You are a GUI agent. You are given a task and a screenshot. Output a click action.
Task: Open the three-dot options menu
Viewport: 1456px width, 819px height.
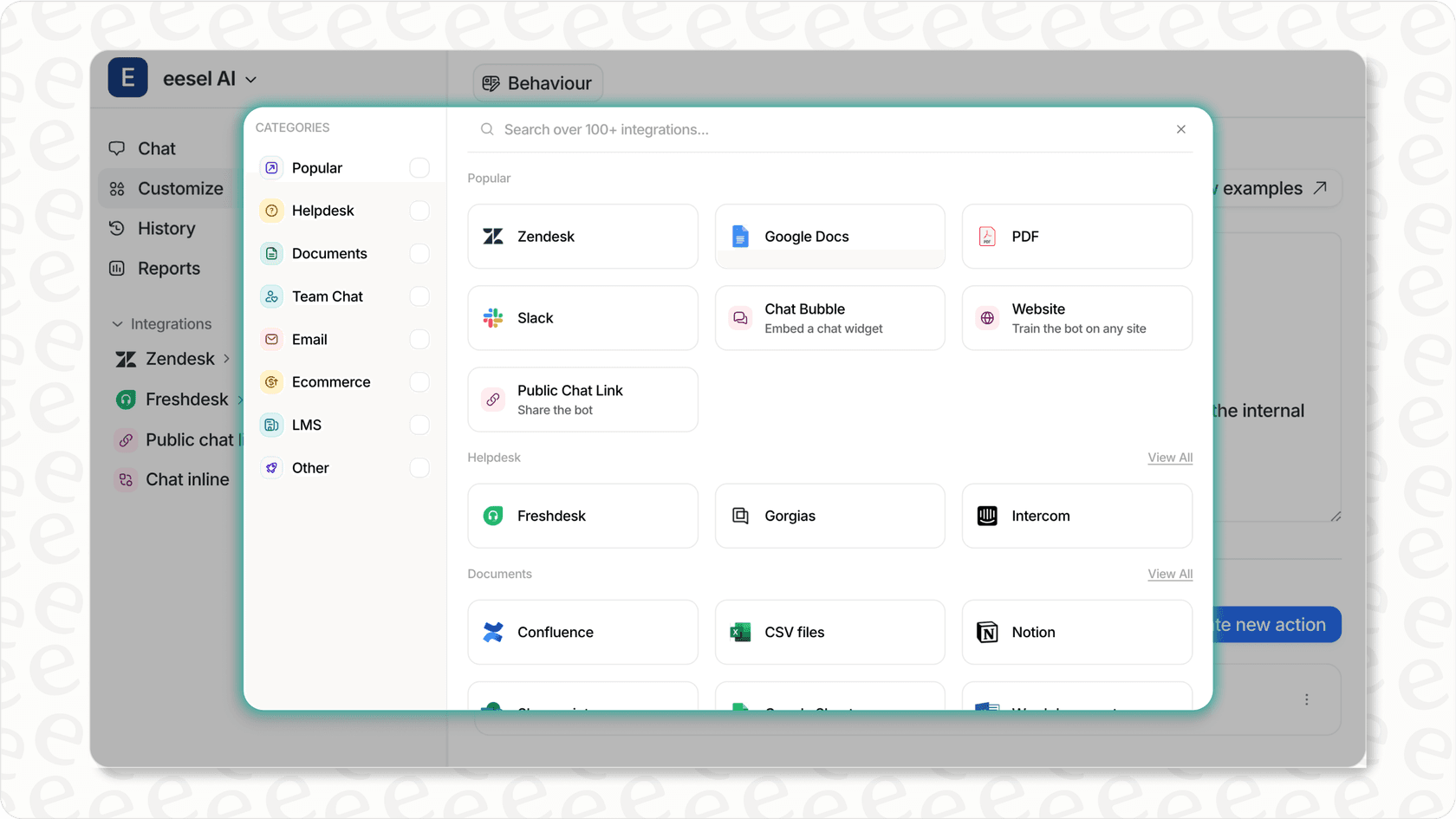pyautogui.click(x=1307, y=699)
